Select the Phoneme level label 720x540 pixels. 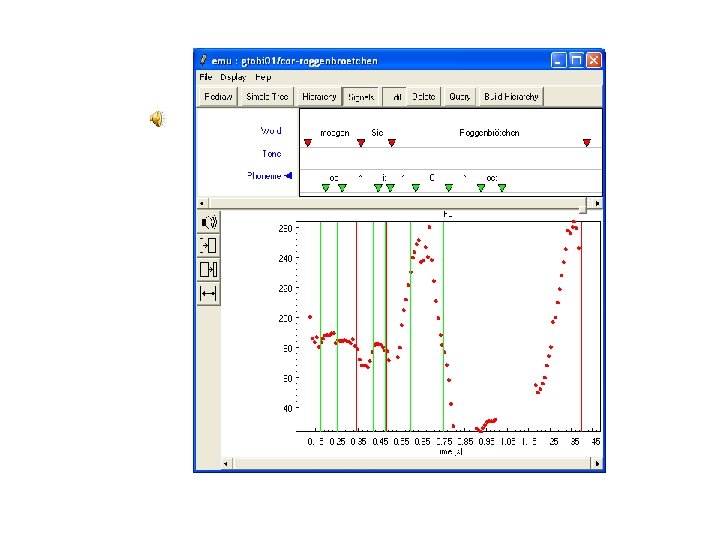(x=264, y=175)
